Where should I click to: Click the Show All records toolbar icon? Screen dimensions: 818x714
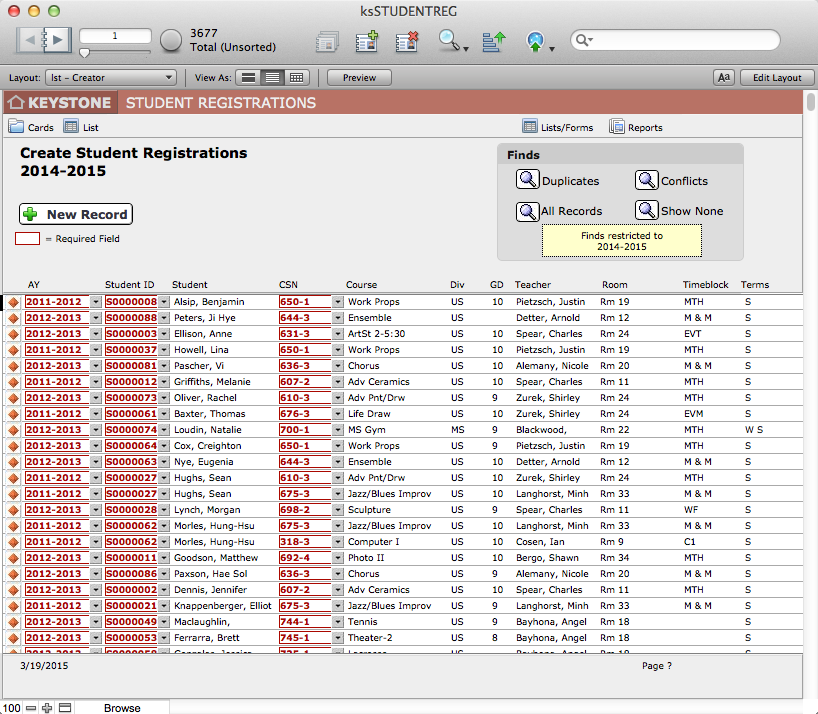pyautogui.click(x=327, y=41)
